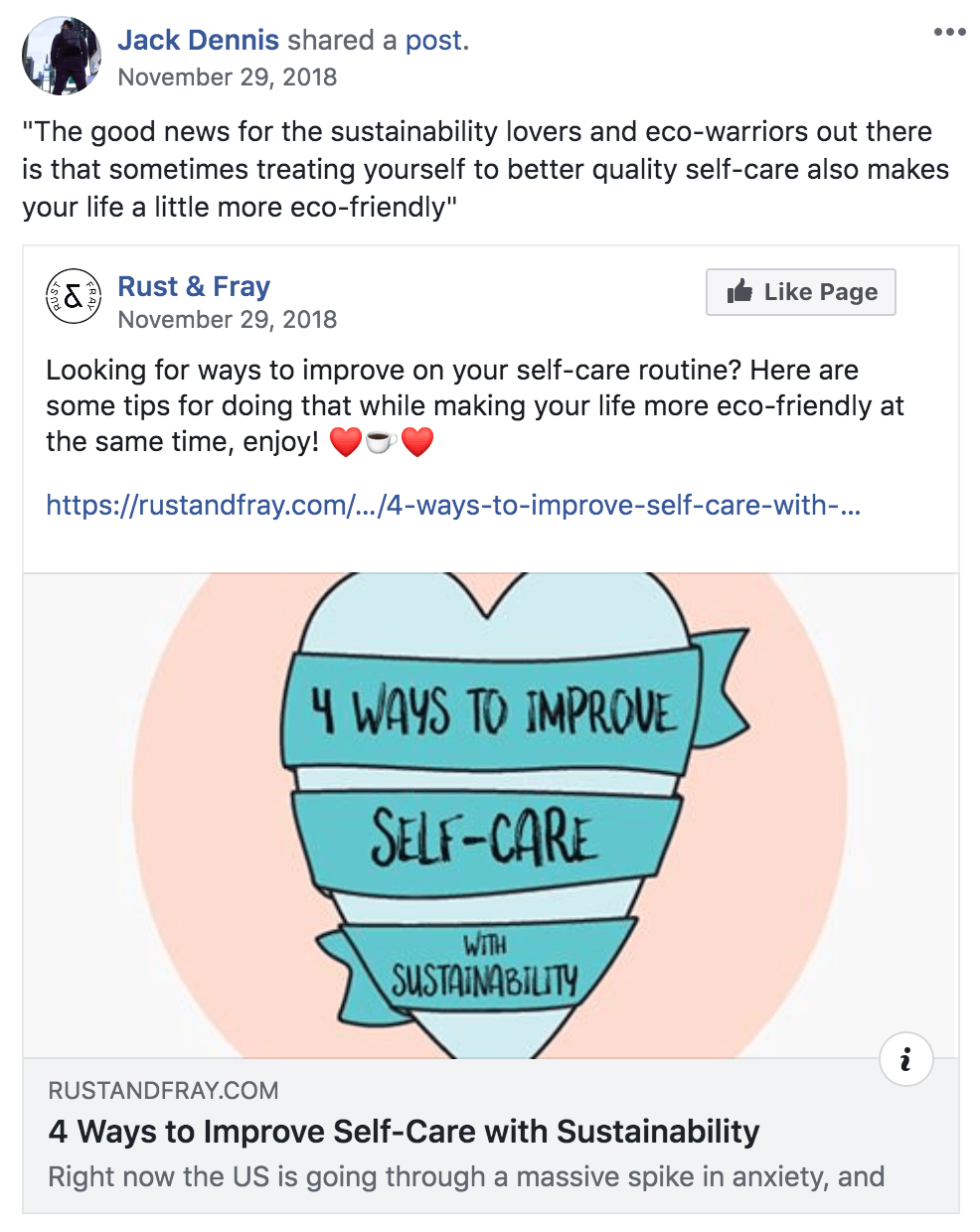
Task: Open the heart-shaped self-care article image
Action: pyautogui.click(x=489, y=815)
